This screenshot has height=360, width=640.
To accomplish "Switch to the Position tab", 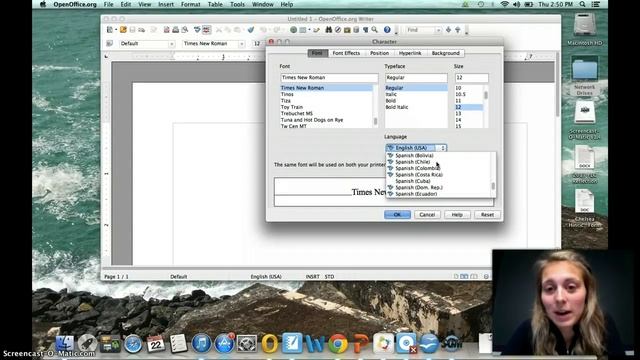I will point(379,53).
